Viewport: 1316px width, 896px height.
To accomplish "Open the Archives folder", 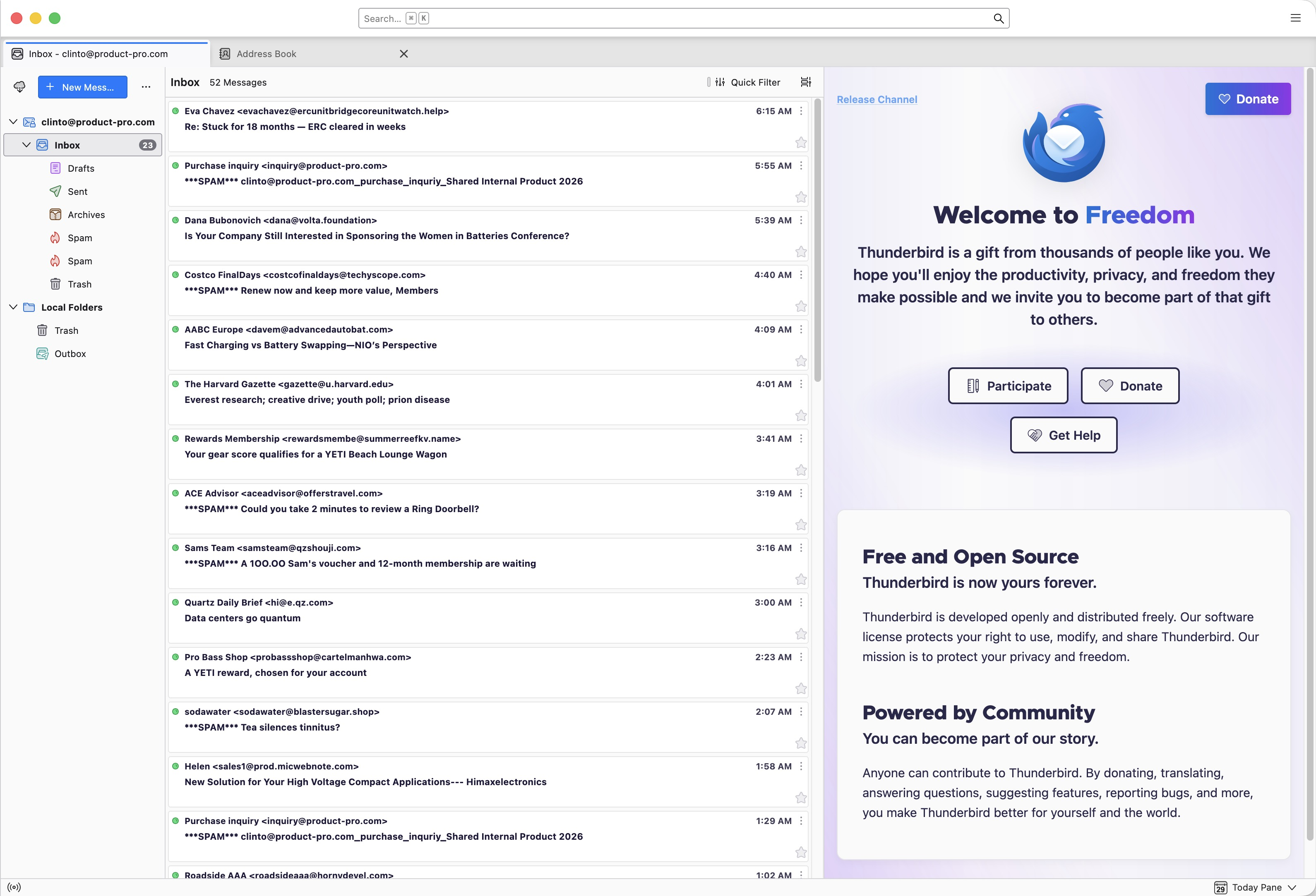I will pyautogui.click(x=86, y=215).
